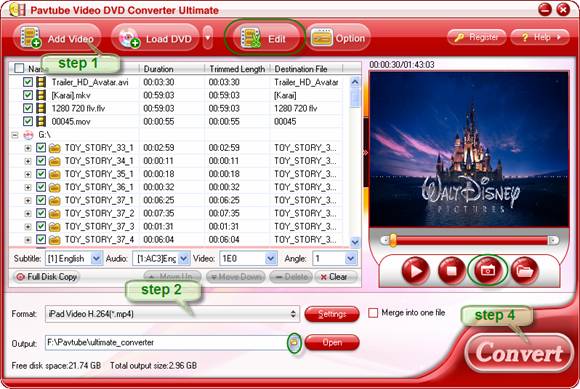
Task: Click the Settings button
Action: click(x=332, y=314)
